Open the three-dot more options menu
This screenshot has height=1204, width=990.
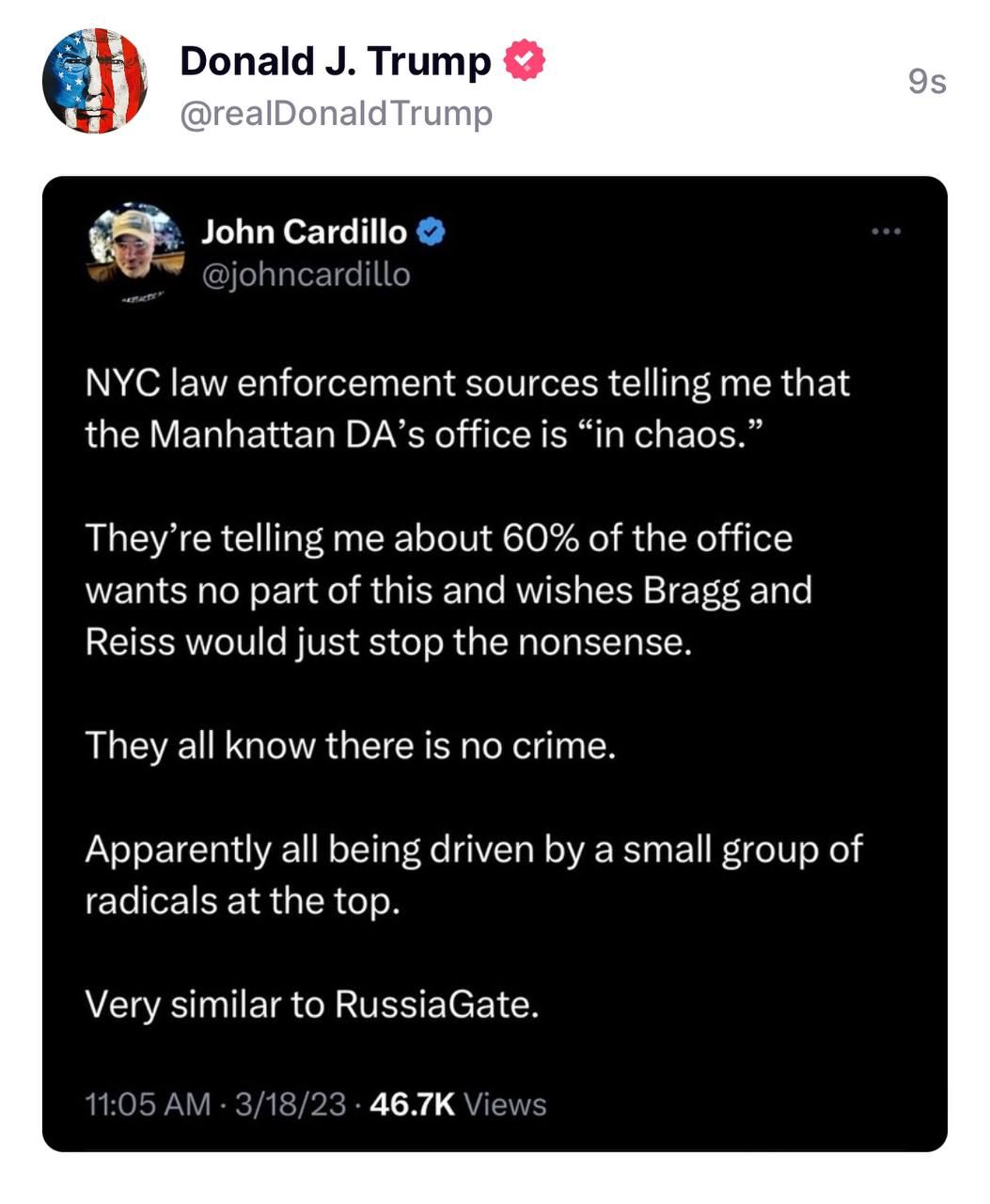(886, 231)
